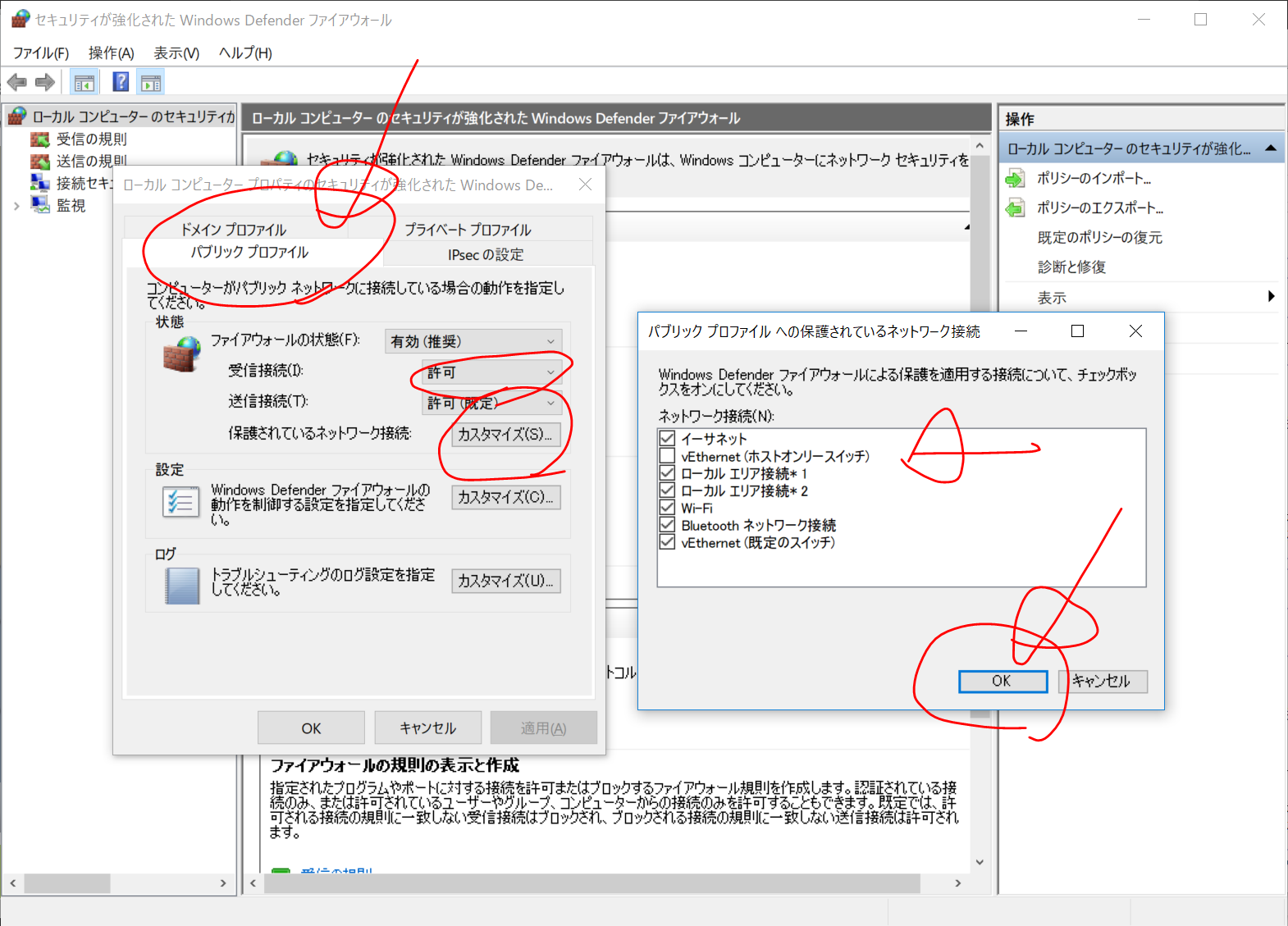Click the left pane horizontal scrollbar thumb
Image resolution: width=1288 pixels, height=926 pixels.
[x=67, y=883]
